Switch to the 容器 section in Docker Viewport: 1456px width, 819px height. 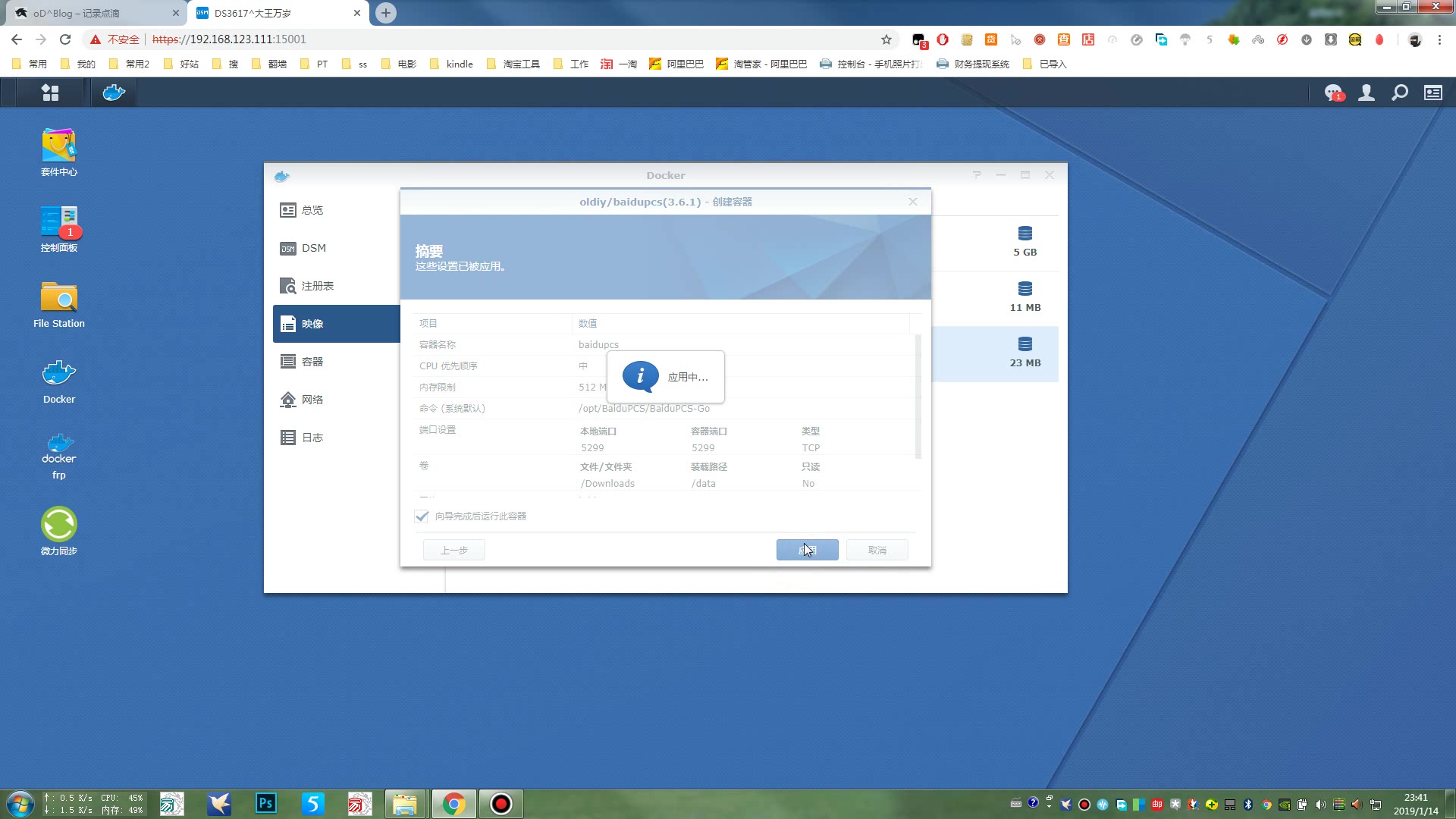coord(312,362)
